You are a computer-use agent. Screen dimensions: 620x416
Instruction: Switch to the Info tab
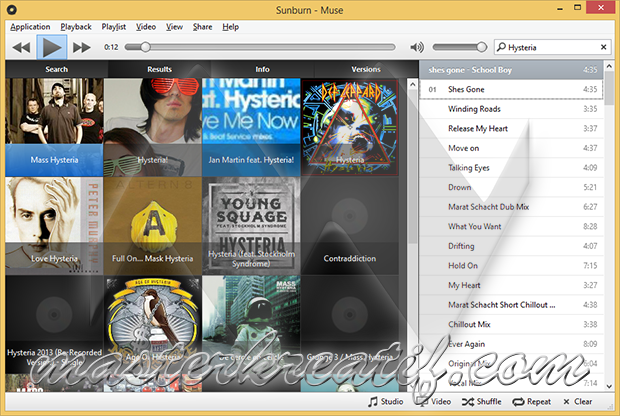[262, 69]
